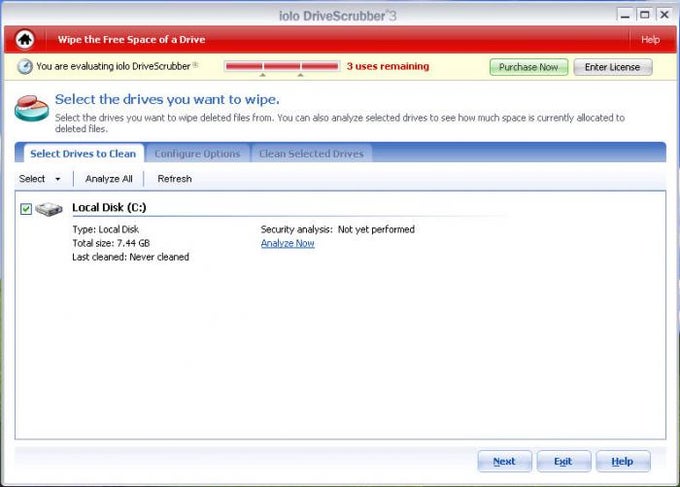Click 'Total size: 7.44 GB' text
Image resolution: width=680 pixels, height=487 pixels.
111,243
